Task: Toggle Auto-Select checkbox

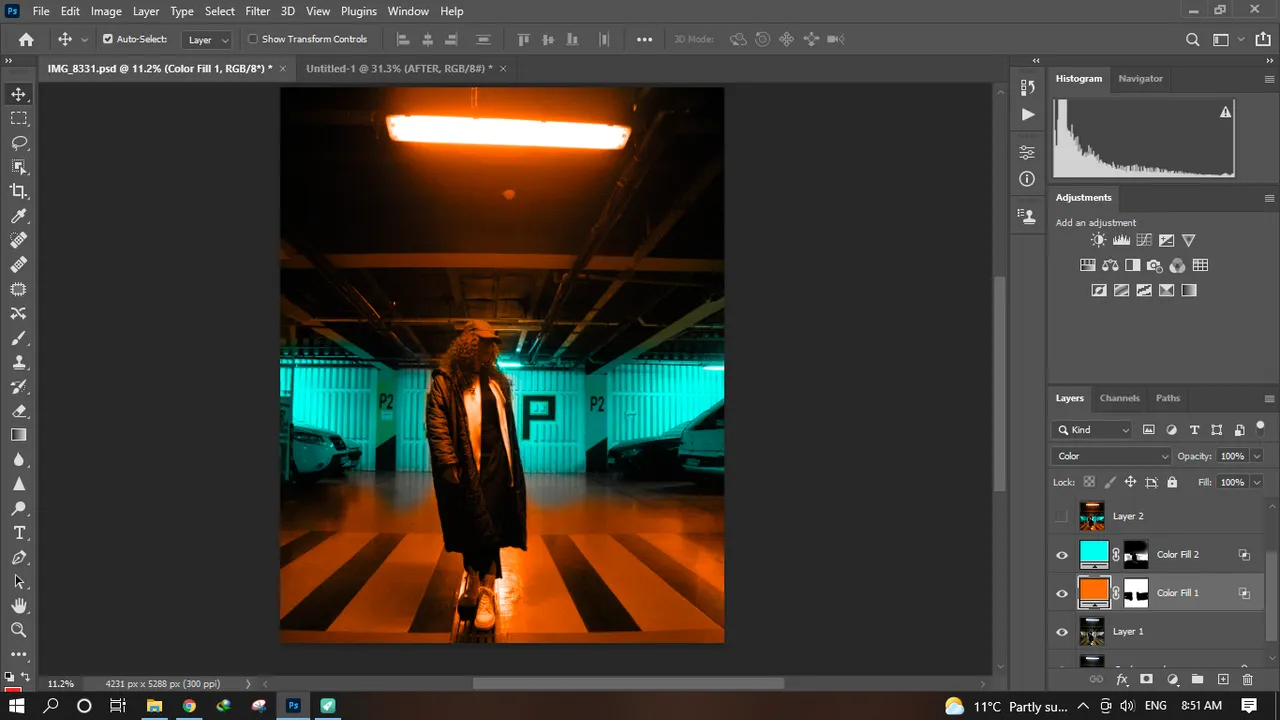Action: [x=108, y=39]
